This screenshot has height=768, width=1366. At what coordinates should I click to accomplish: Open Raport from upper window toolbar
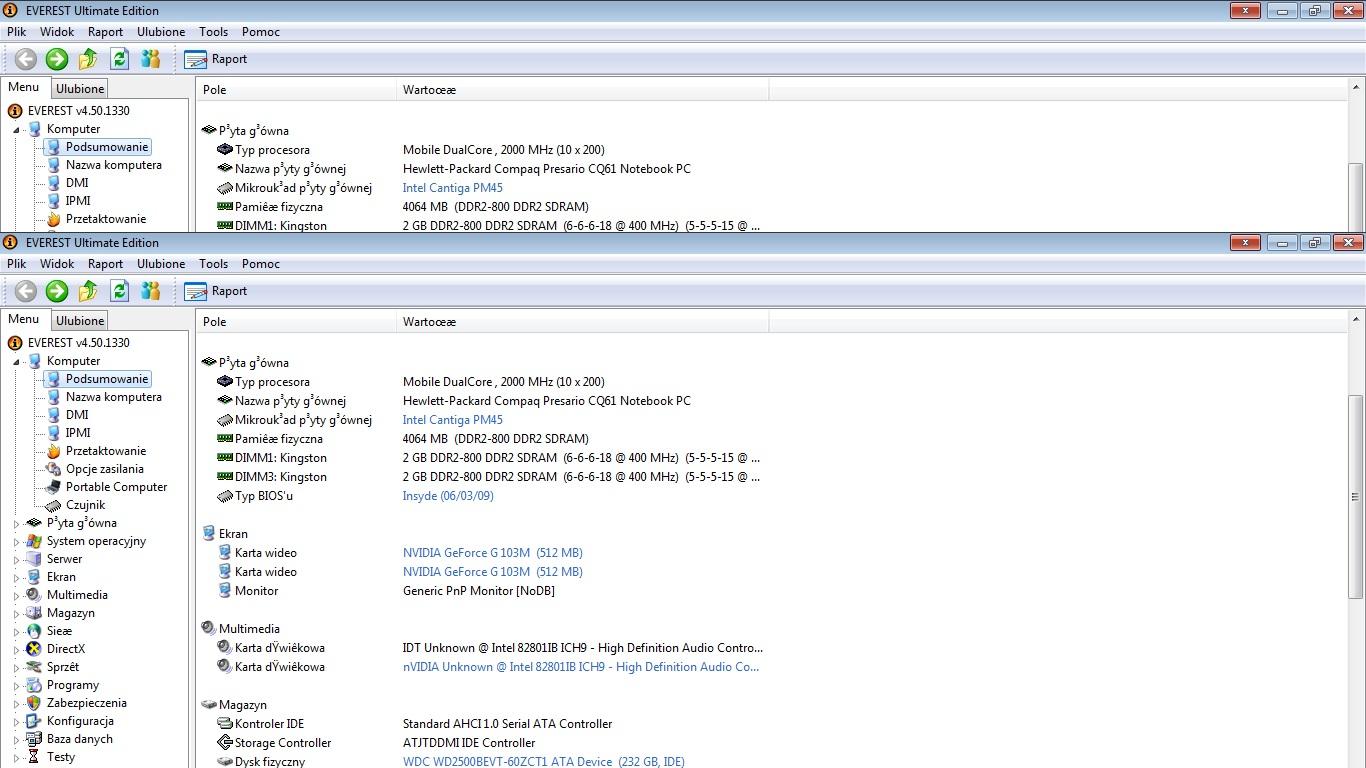(216, 59)
